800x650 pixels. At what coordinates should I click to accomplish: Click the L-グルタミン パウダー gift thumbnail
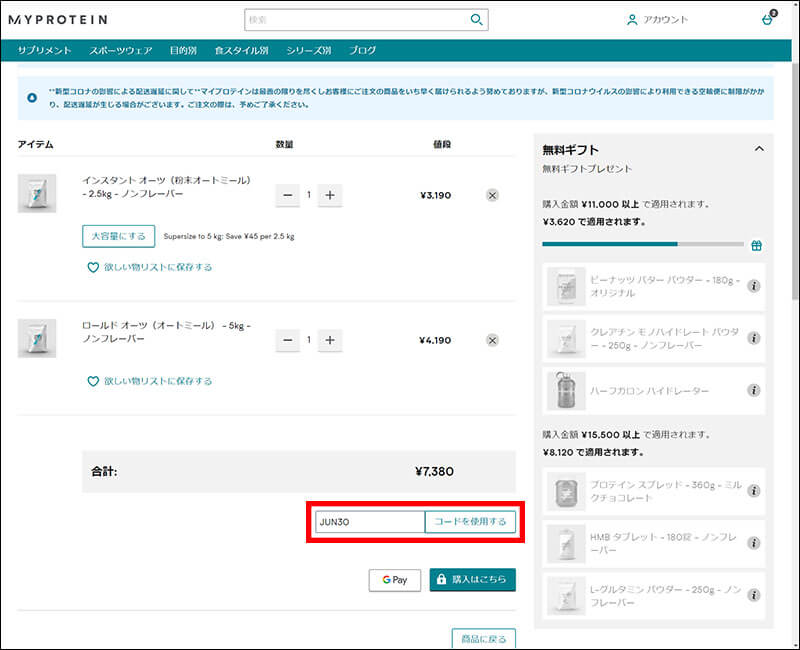tap(566, 595)
